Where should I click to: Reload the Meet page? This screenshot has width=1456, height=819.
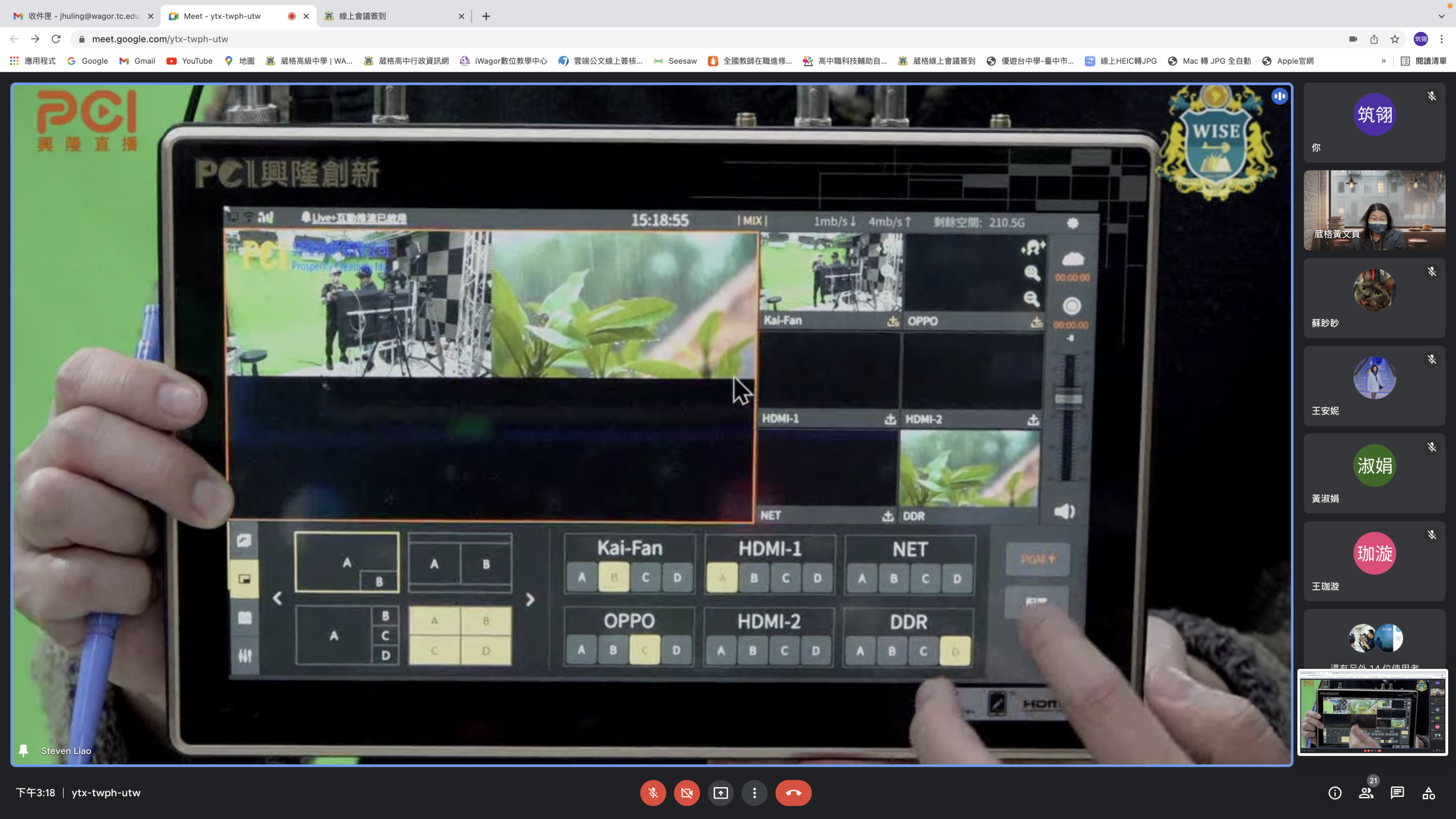(56, 39)
